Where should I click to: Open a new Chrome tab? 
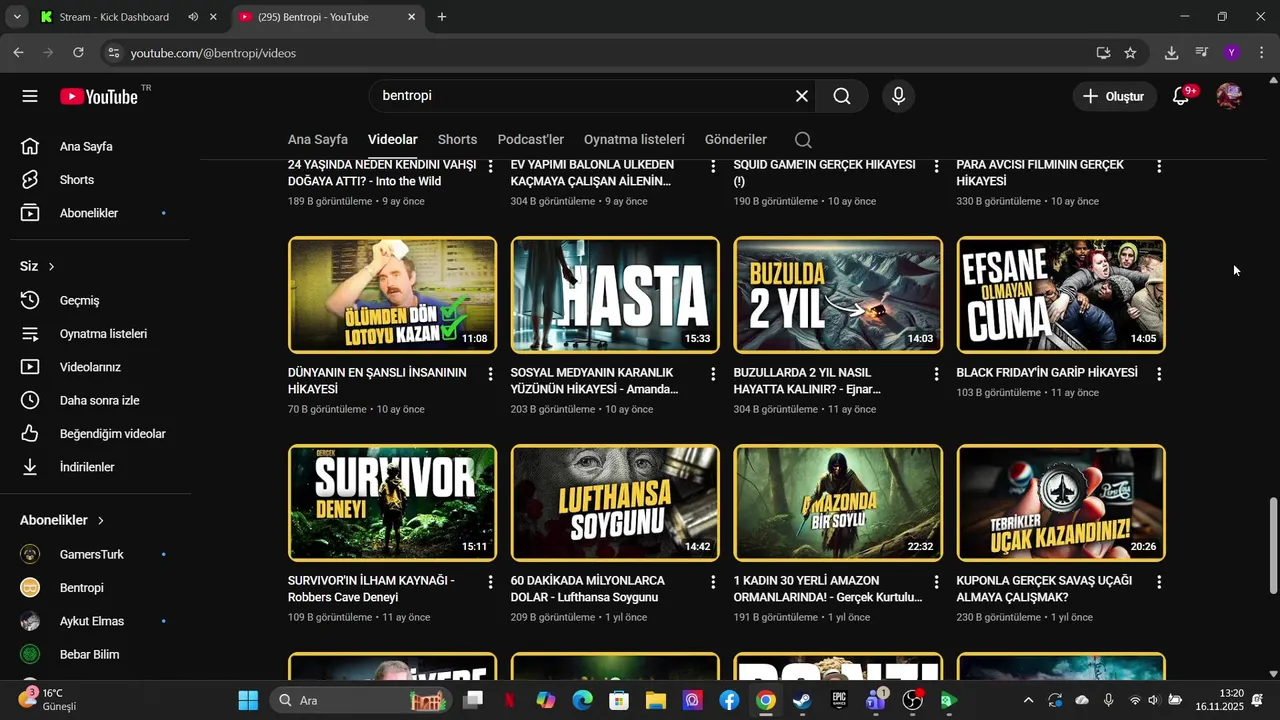pyautogui.click(x=442, y=17)
